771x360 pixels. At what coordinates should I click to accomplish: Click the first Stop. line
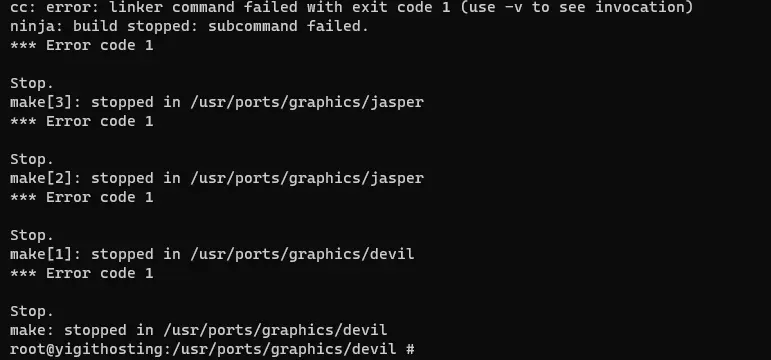[32, 83]
